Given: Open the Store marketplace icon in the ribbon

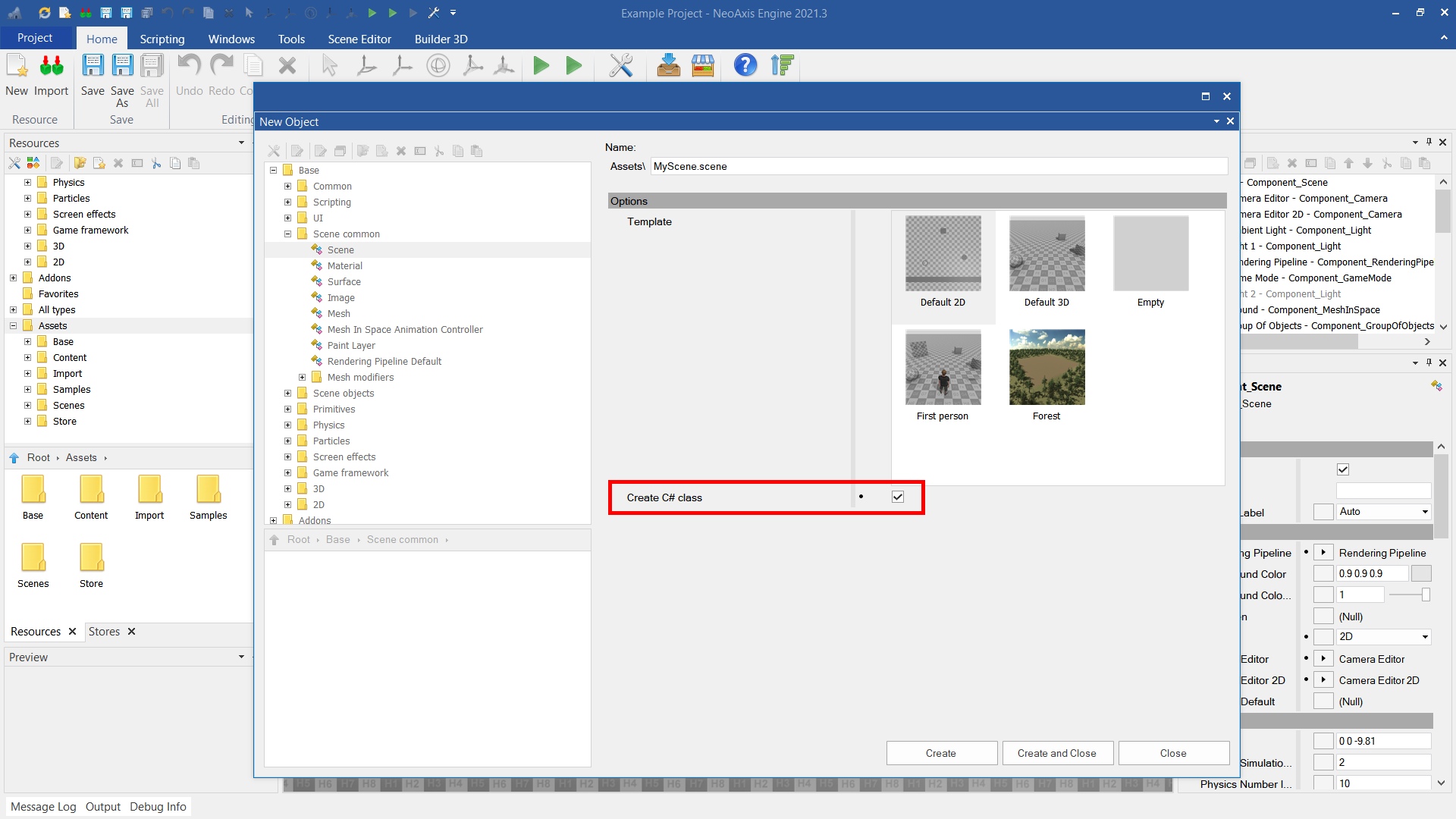Looking at the screenshot, I should (x=703, y=66).
